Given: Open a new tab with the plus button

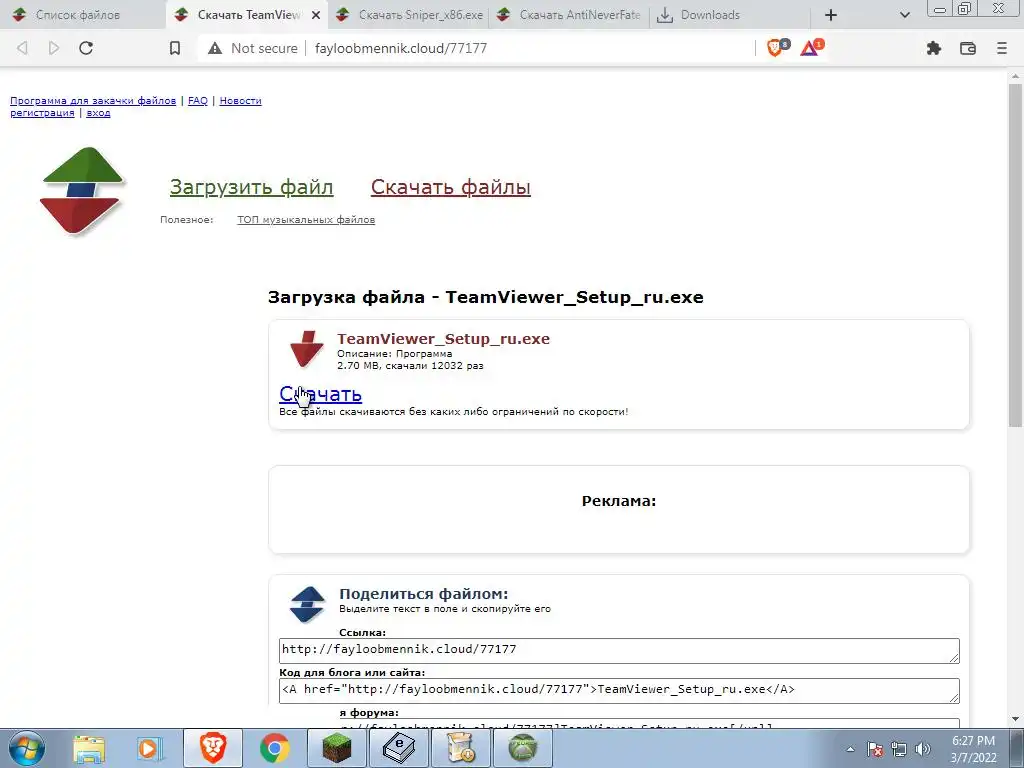Looking at the screenshot, I should [831, 14].
